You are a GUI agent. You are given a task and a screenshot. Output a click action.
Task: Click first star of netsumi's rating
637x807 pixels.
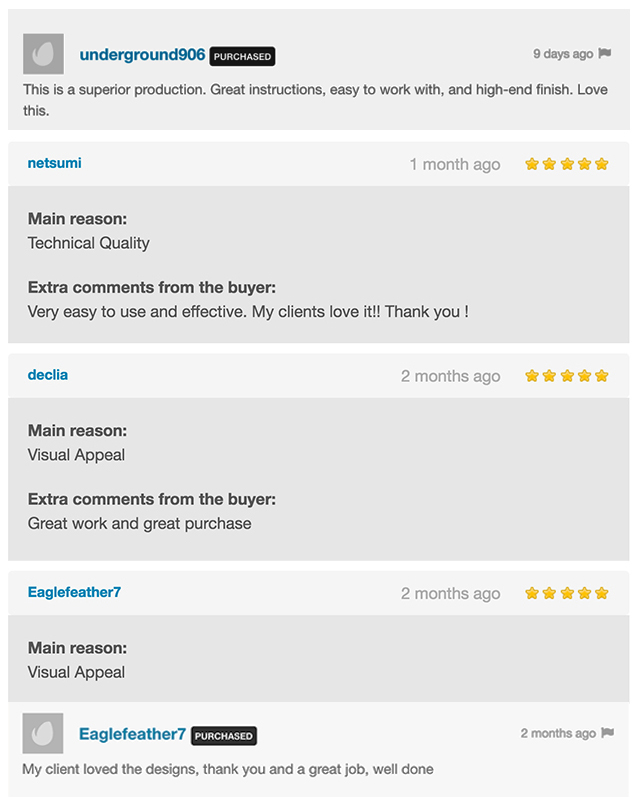532,164
